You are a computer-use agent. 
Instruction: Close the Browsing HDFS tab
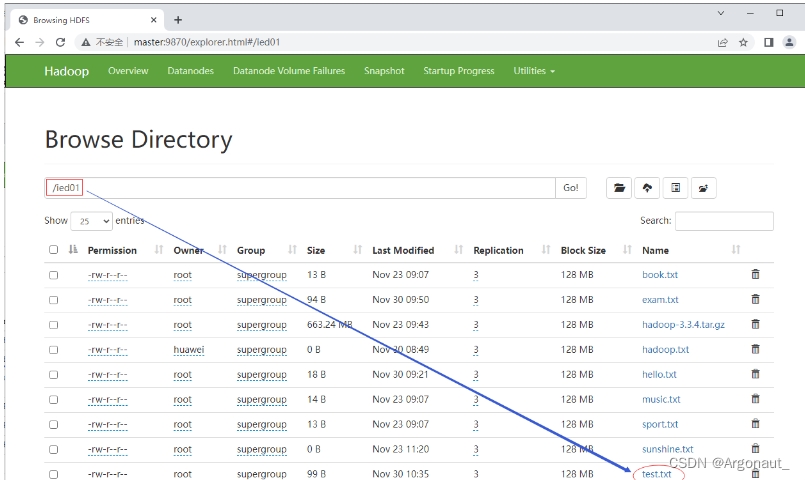pyautogui.click(x=154, y=20)
